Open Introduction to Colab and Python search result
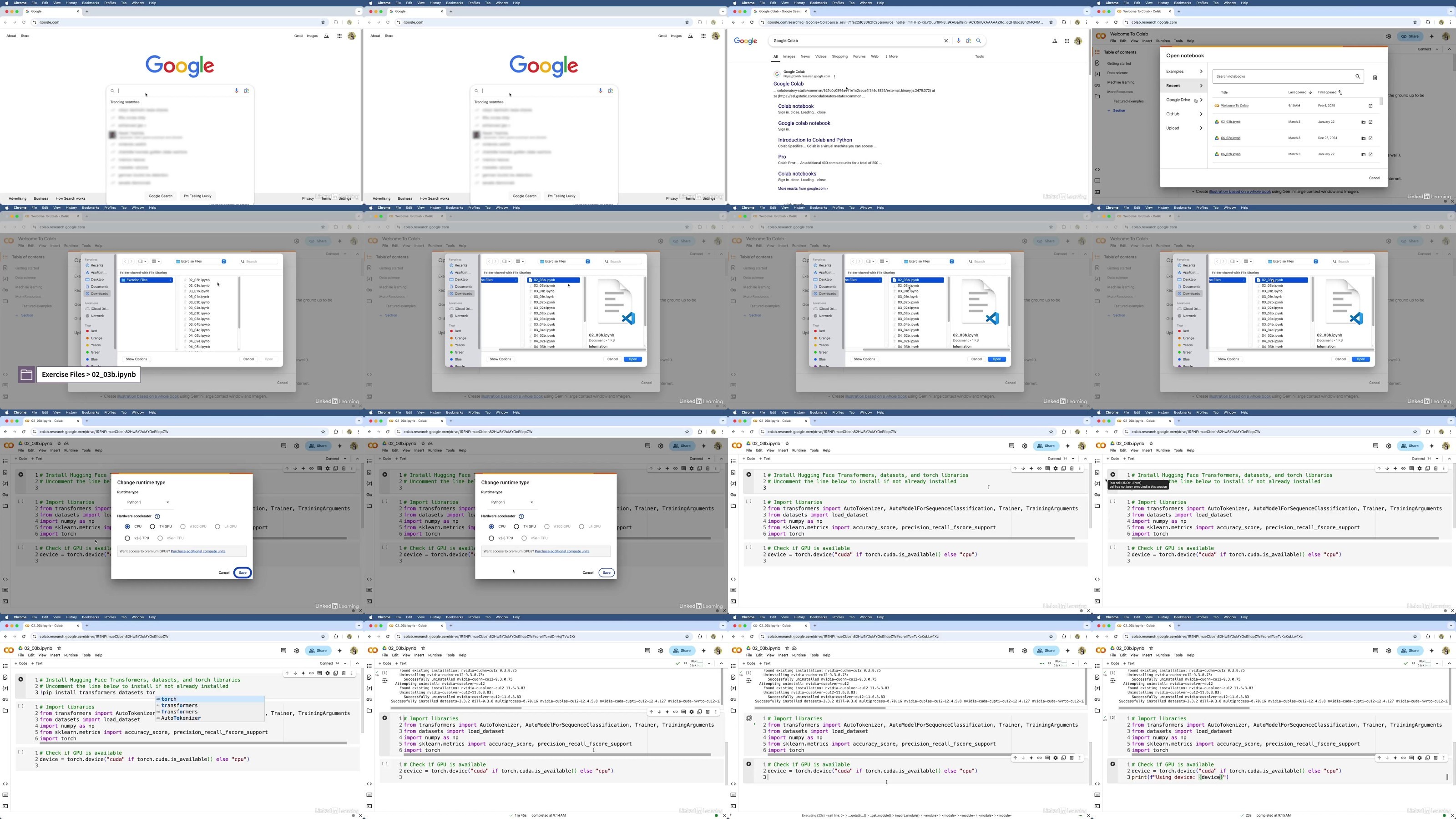The height and width of the screenshot is (819, 1456). pos(814,140)
